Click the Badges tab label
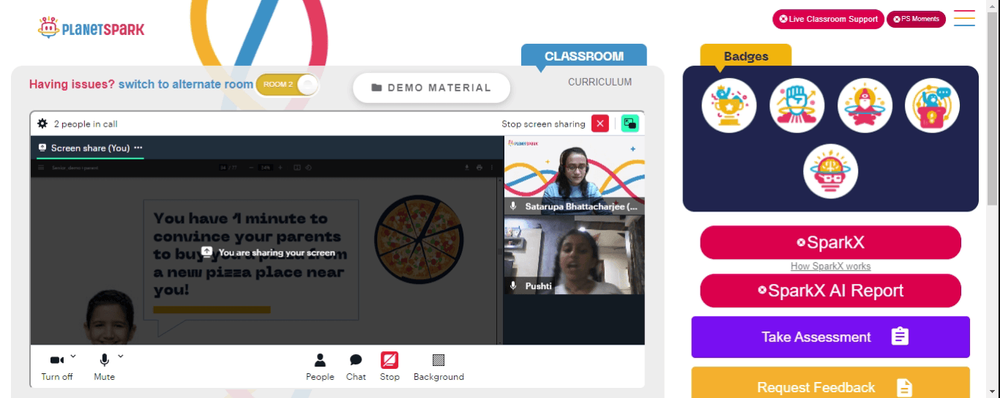Viewport: 1000px width, 398px height. tap(746, 56)
